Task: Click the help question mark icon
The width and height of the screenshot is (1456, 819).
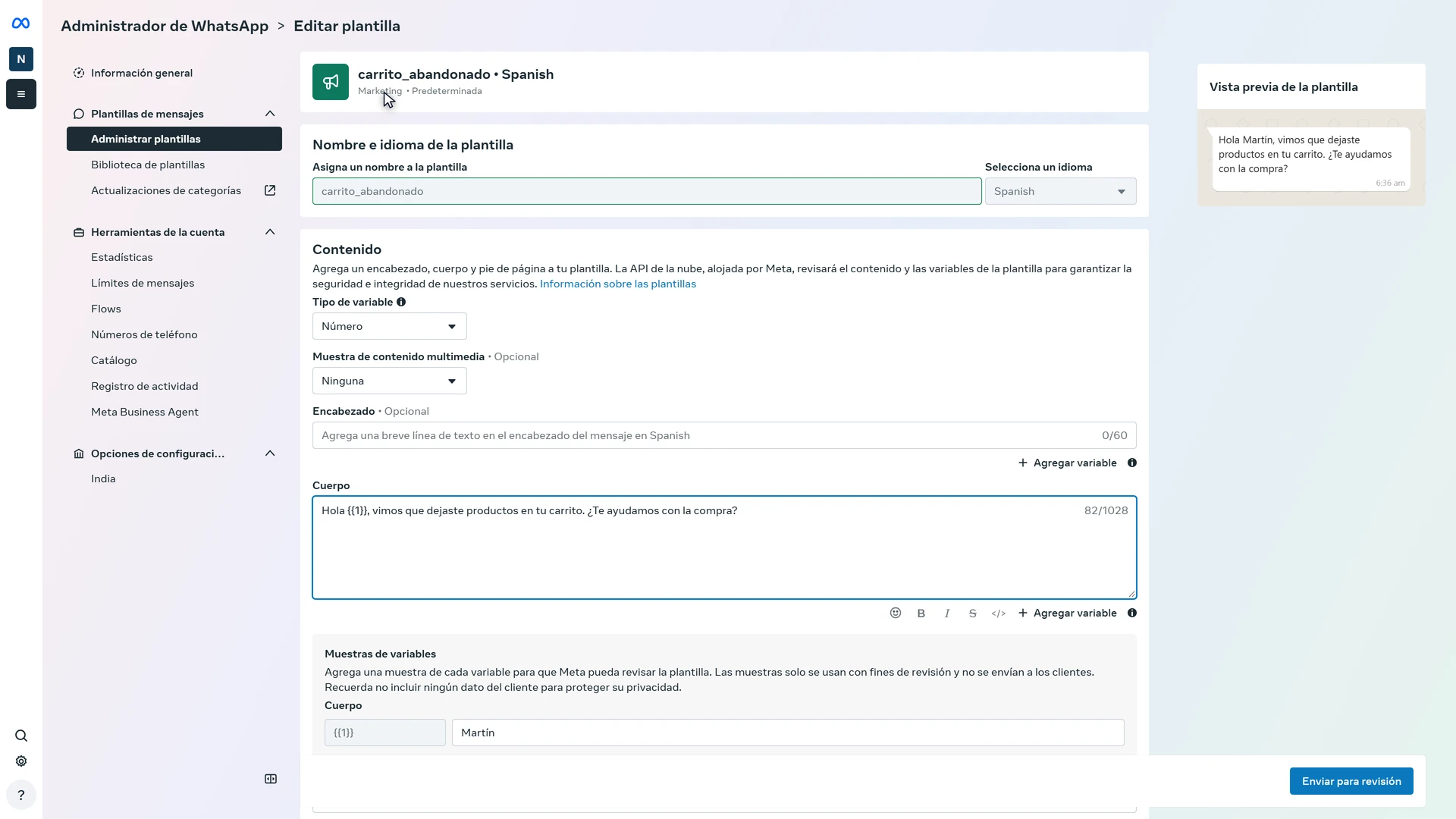Action: 21,795
